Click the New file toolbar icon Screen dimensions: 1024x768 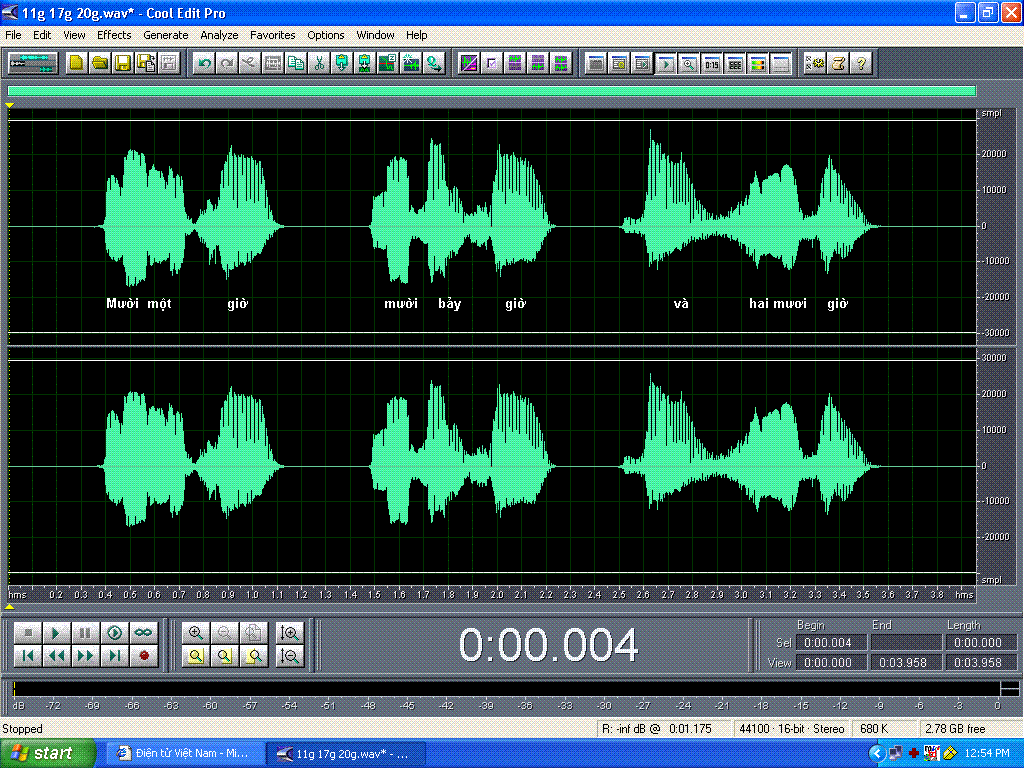pyautogui.click(x=77, y=63)
